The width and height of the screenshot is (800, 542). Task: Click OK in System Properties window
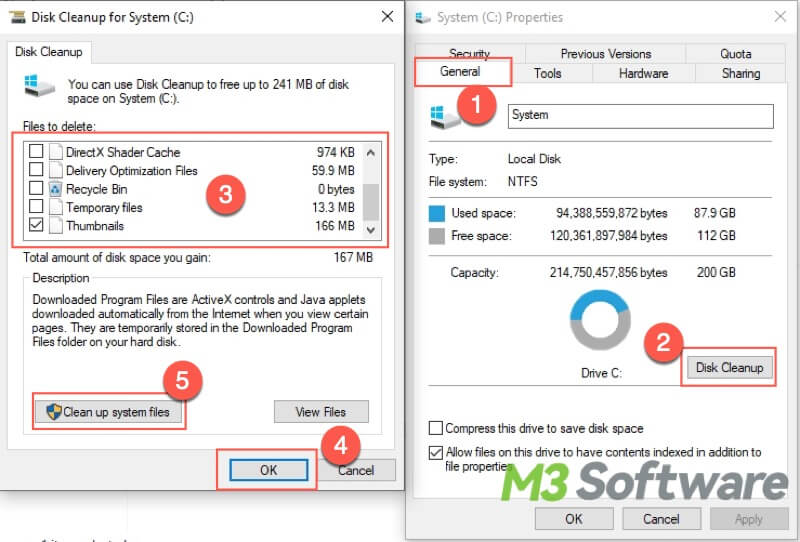click(574, 519)
